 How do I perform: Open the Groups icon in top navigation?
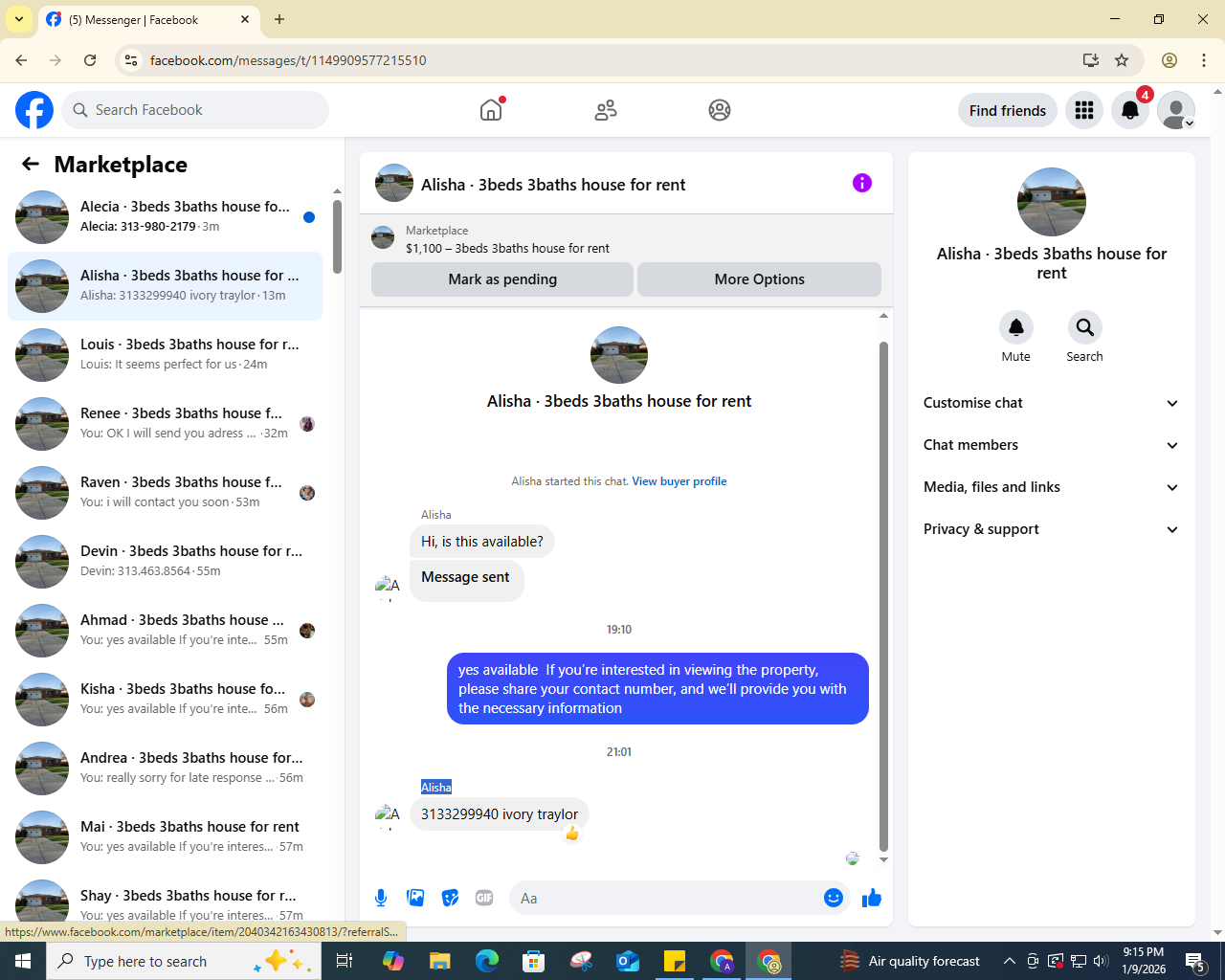[720, 110]
